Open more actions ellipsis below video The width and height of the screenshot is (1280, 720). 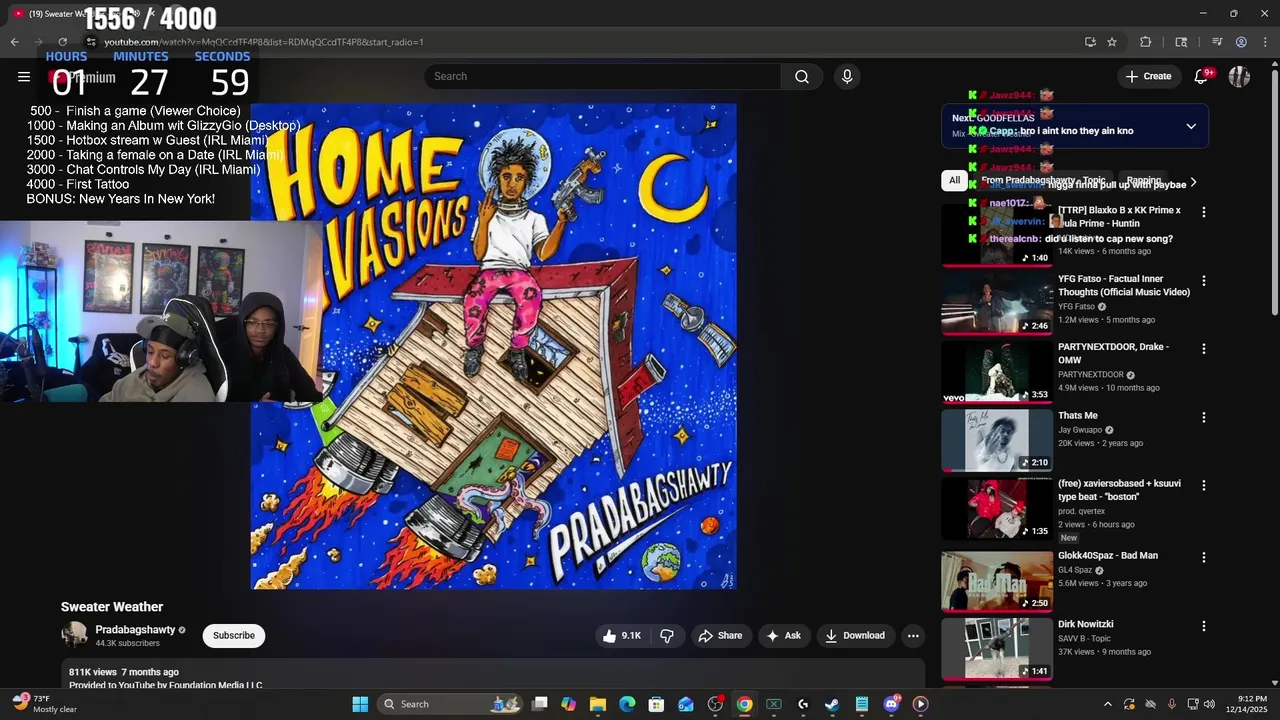(x=912, y=636)
